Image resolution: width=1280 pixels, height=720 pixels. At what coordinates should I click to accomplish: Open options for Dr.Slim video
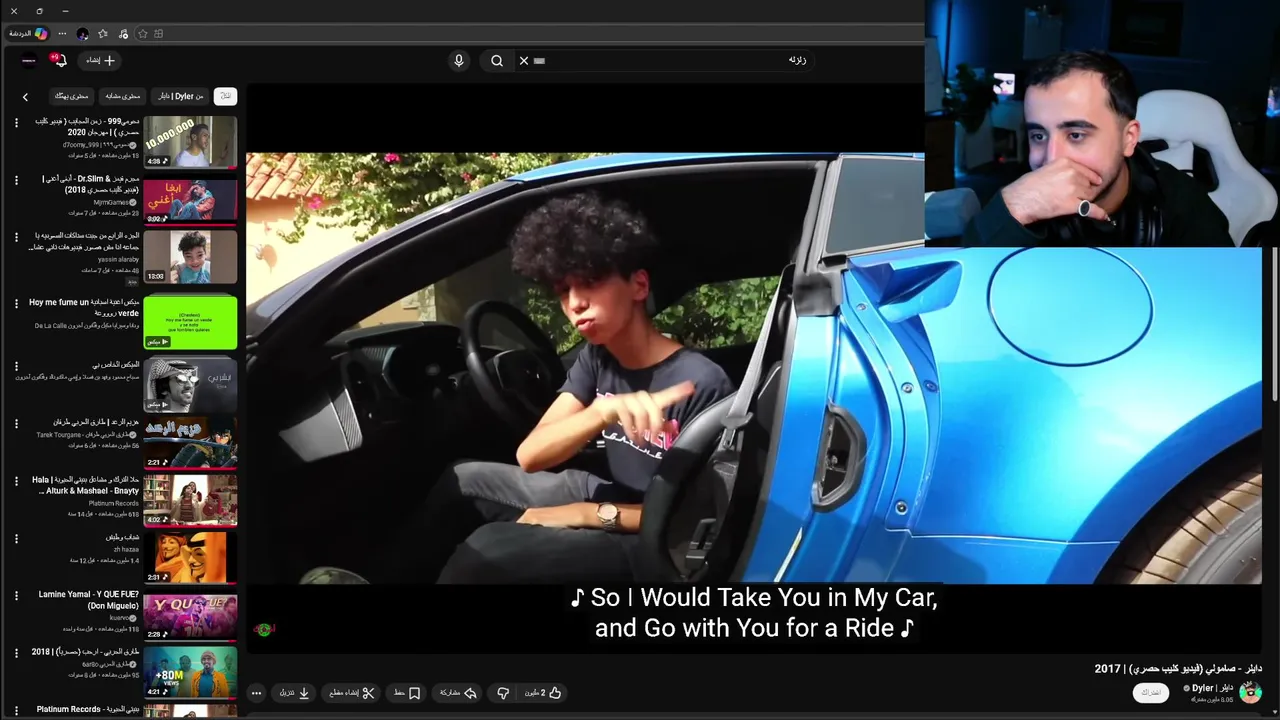pyautogui.click(x=16, y=180)
